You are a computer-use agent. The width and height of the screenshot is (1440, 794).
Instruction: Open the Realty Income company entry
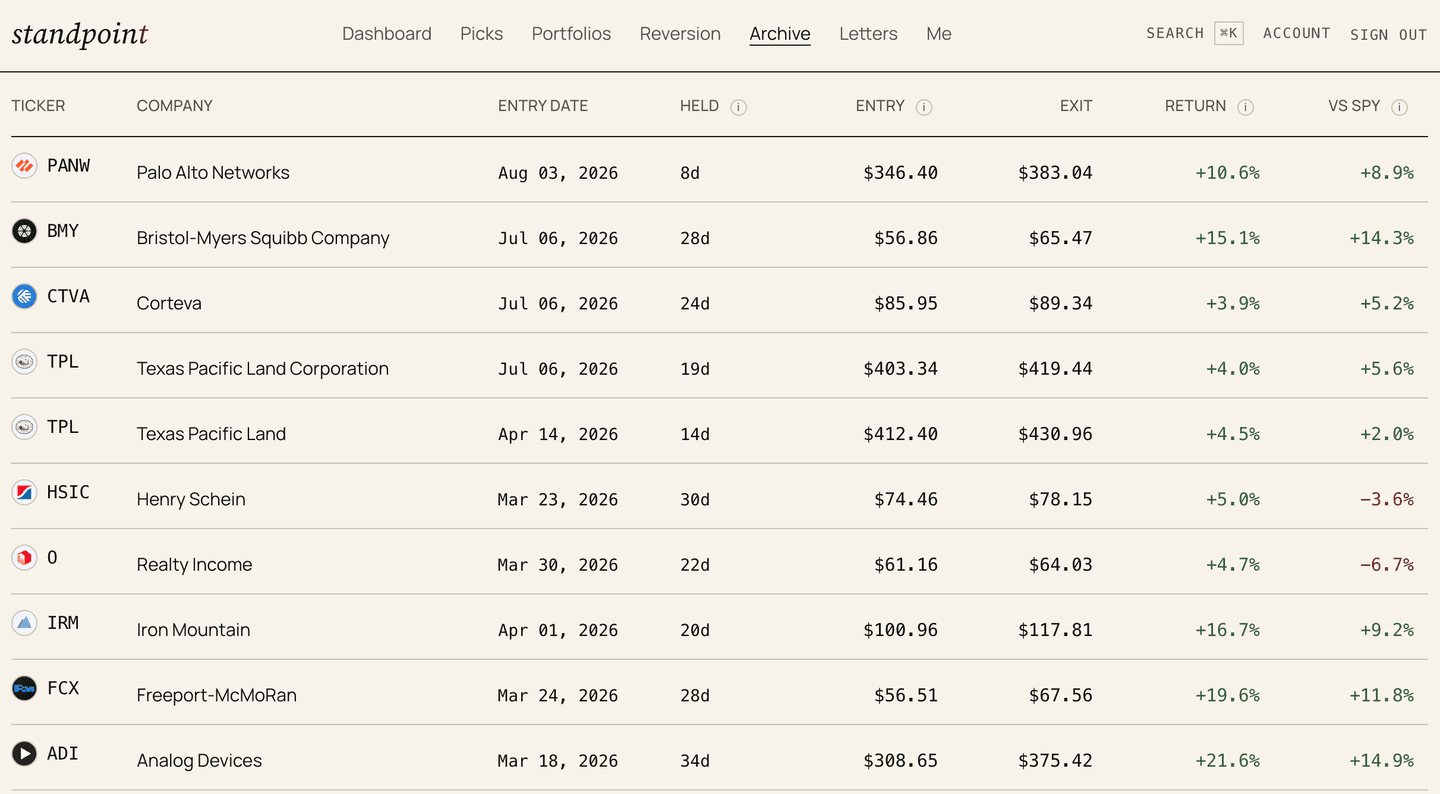pos(194,565)
